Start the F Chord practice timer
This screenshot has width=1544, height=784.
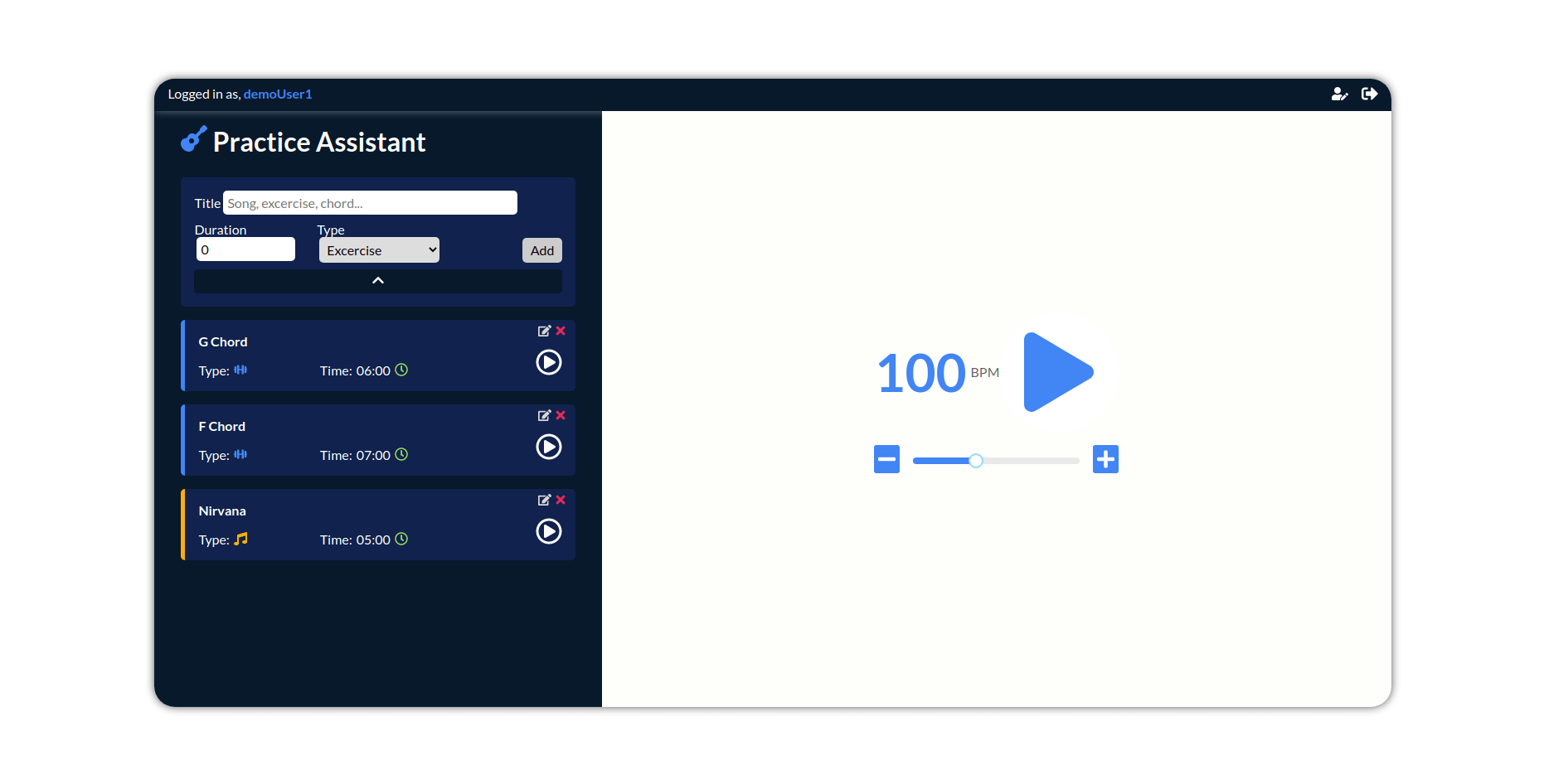[549, 447]
